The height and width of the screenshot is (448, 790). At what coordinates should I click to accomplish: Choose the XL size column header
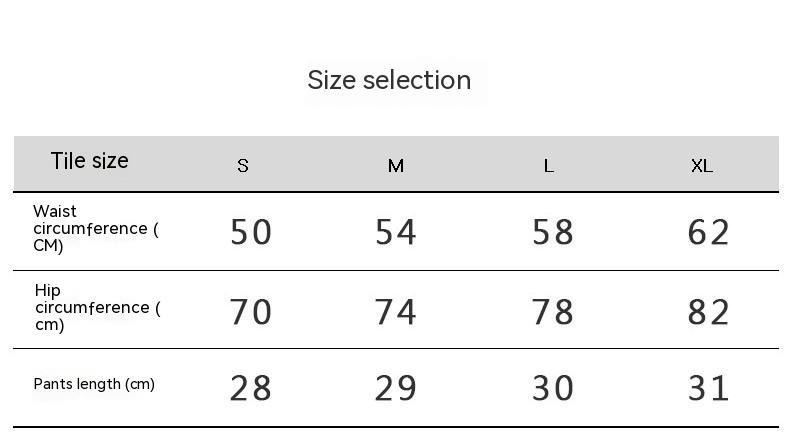click(x=702, y=166)
